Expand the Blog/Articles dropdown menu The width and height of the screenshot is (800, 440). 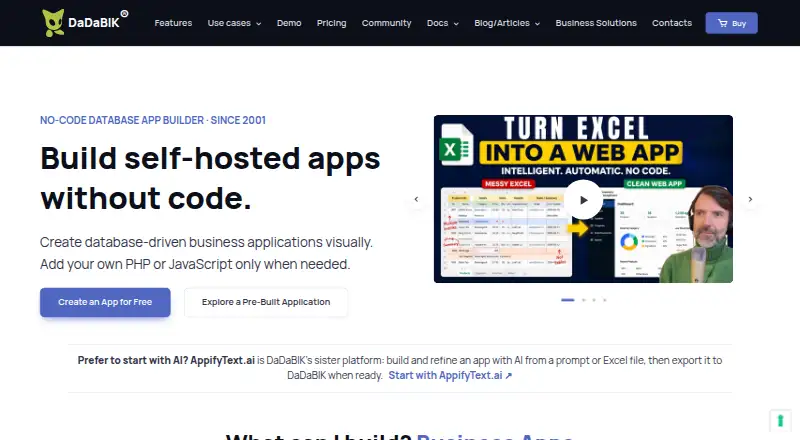tap(507, 23)
